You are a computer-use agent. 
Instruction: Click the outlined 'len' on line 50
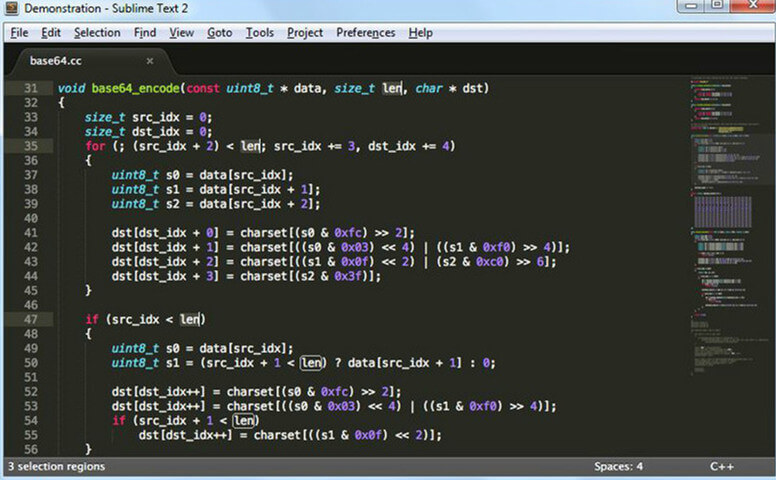click(312, 363)
